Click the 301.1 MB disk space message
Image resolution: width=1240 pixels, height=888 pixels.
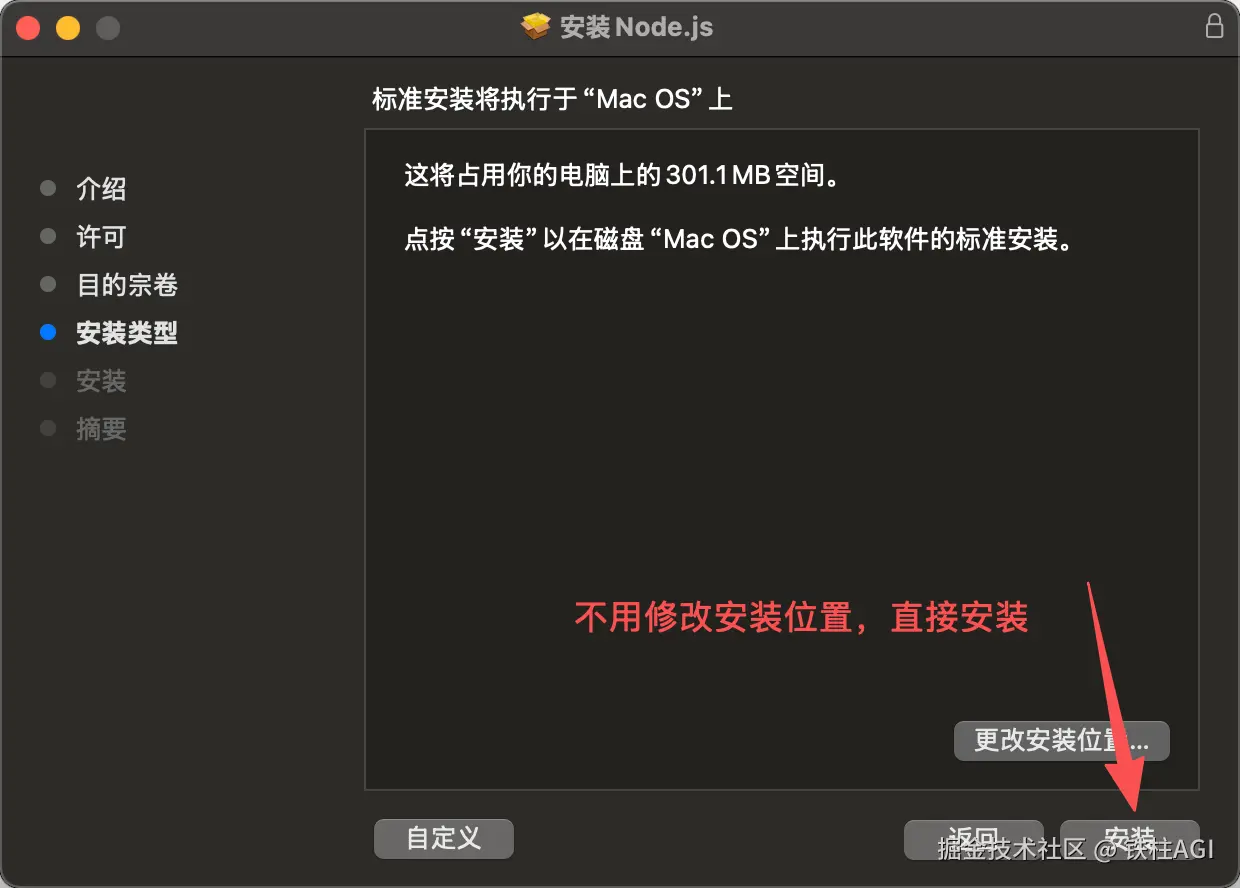pyautogui.click(x=621, y=177)
